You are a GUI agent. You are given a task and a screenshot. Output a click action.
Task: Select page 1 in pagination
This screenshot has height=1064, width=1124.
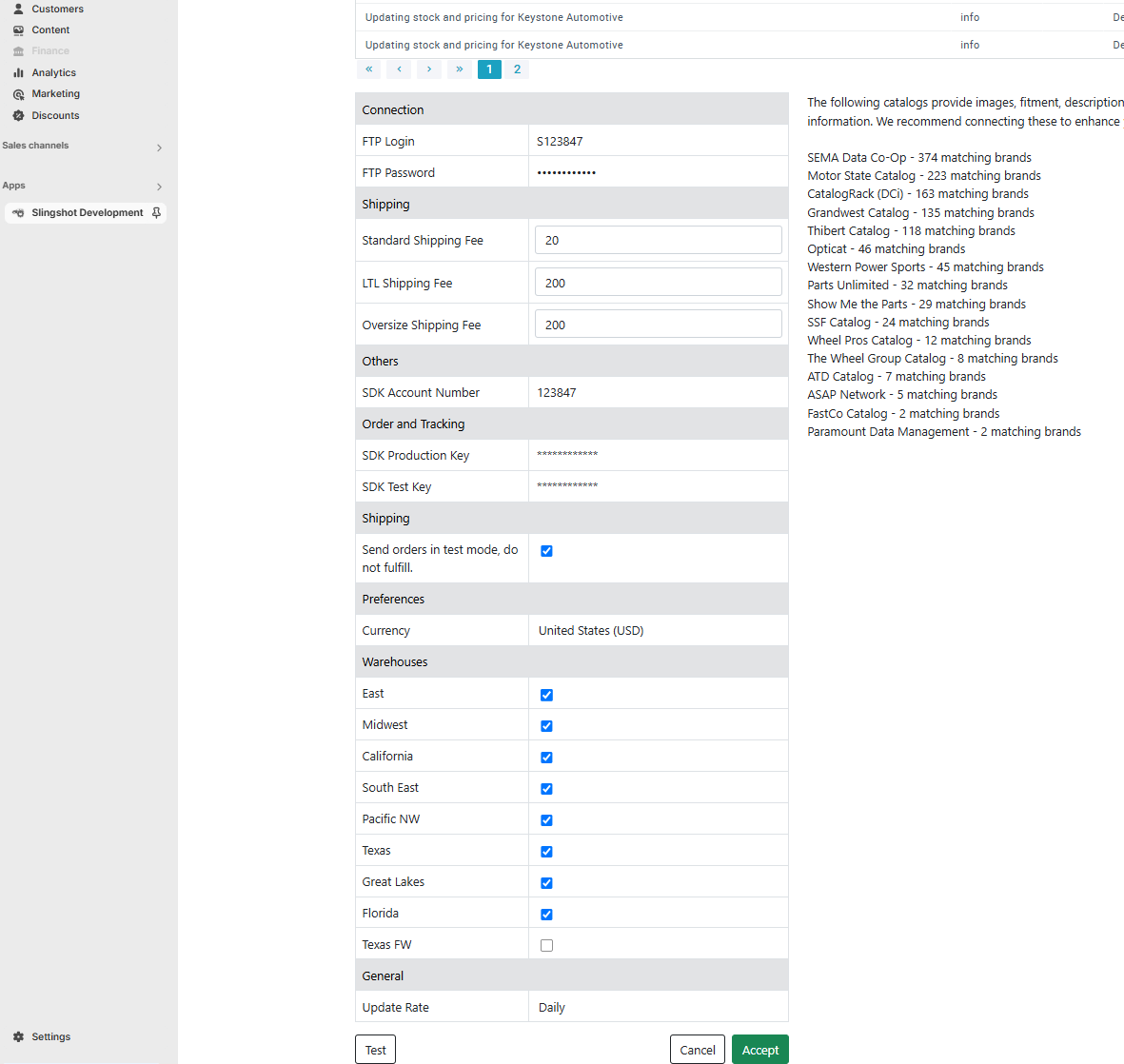pos(489,69)
